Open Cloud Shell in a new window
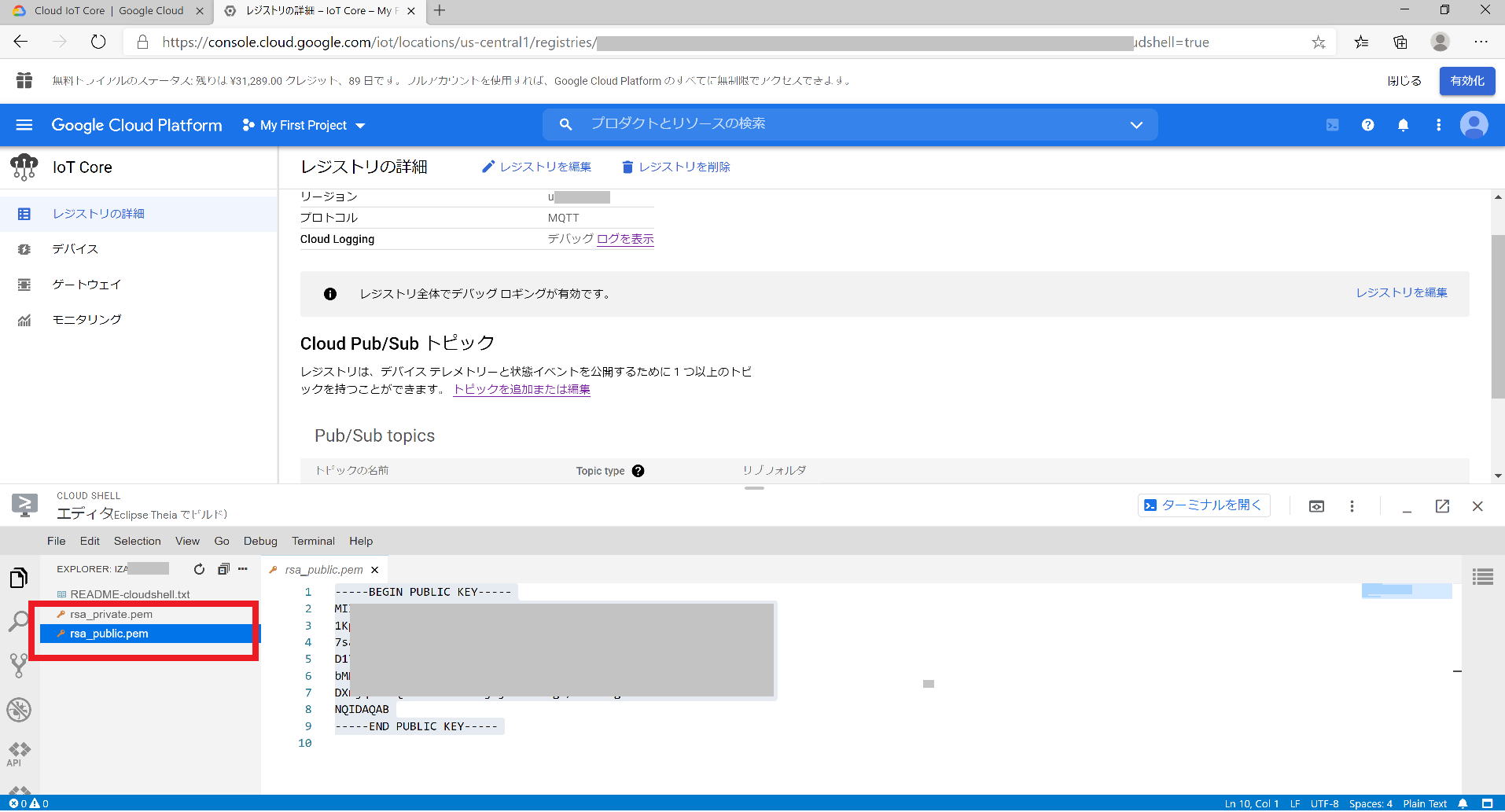The image size is (1505, 812). point(1442,506)
